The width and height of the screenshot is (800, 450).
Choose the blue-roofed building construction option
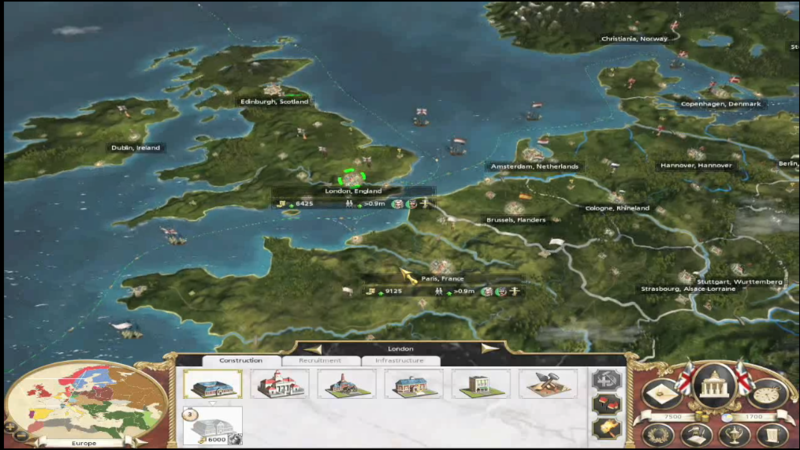pos(413,384)
